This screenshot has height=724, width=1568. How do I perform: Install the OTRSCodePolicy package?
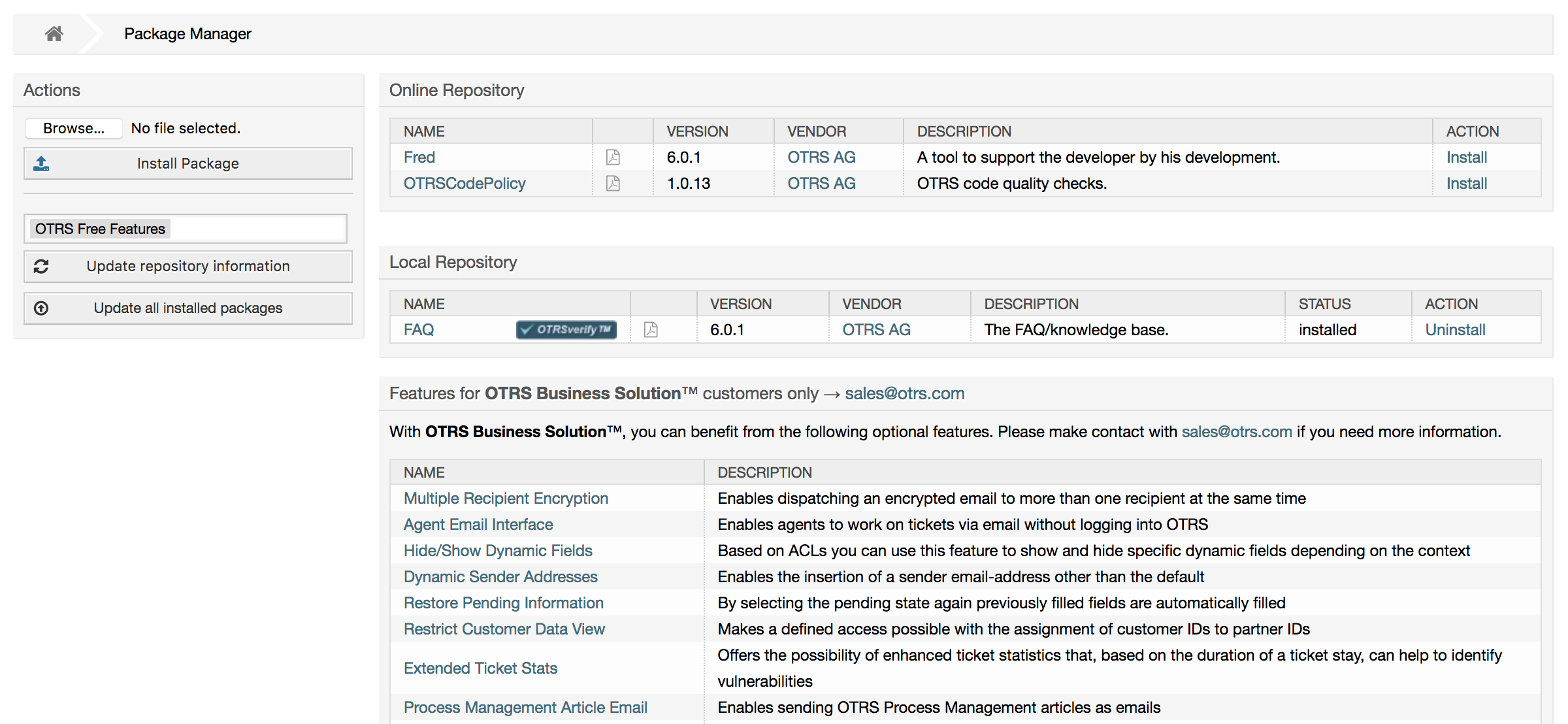pyautogui.click(x=1466, y=184)
